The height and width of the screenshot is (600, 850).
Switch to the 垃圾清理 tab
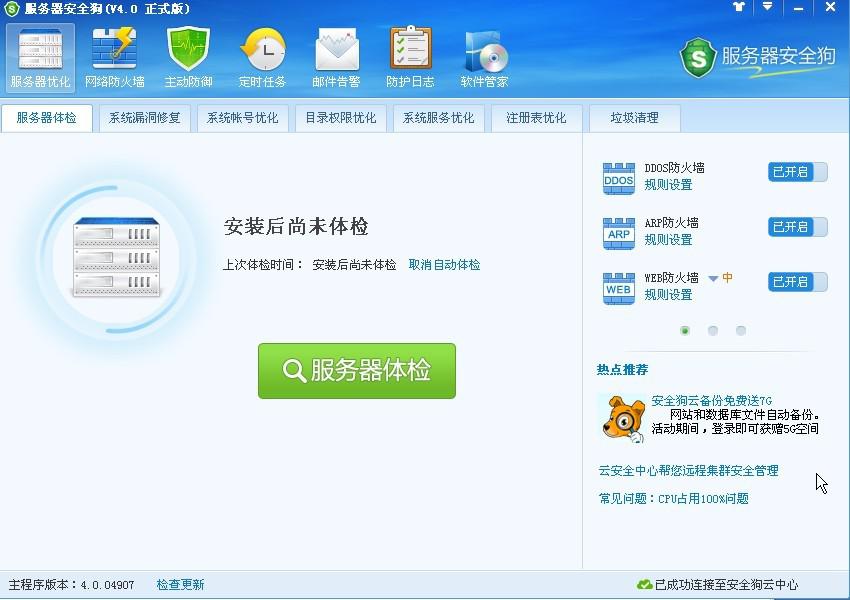coord(635,118)
